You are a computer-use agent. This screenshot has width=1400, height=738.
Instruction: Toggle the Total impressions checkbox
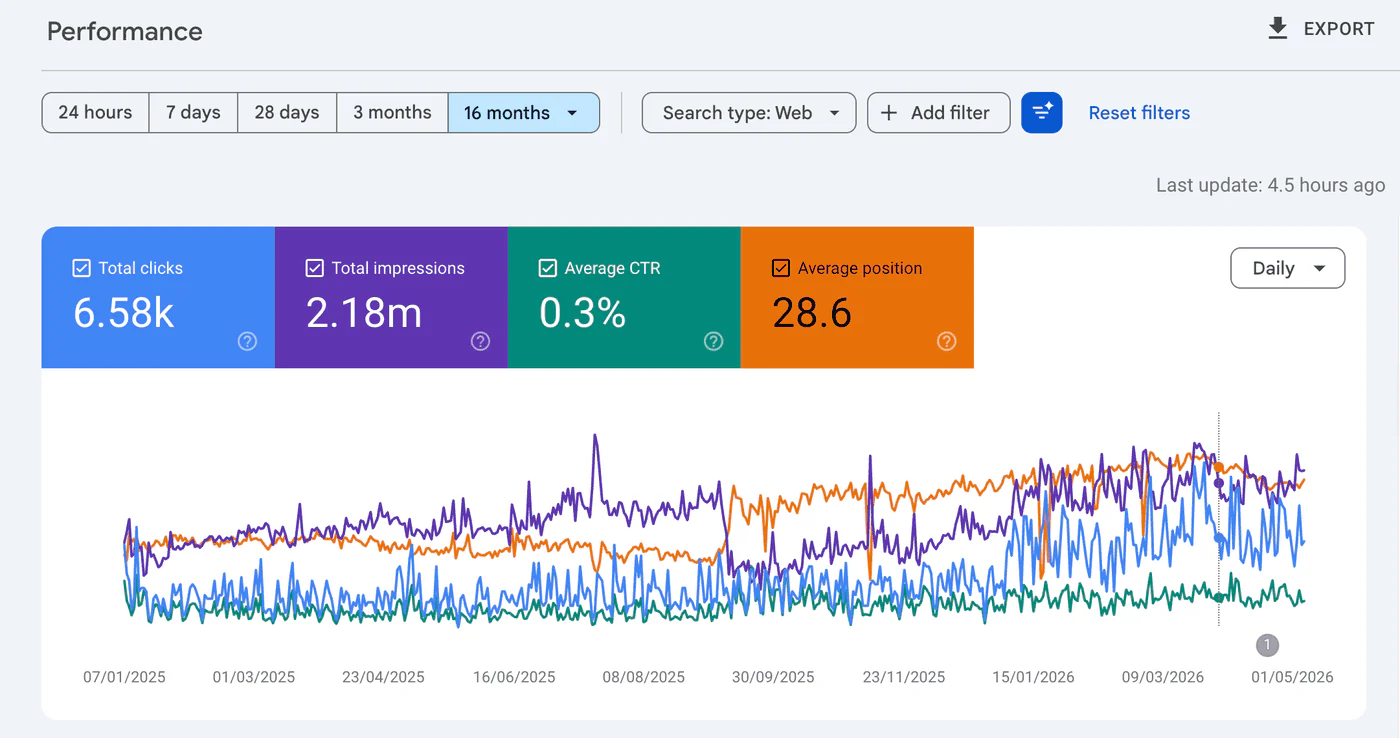click(315, 268)
